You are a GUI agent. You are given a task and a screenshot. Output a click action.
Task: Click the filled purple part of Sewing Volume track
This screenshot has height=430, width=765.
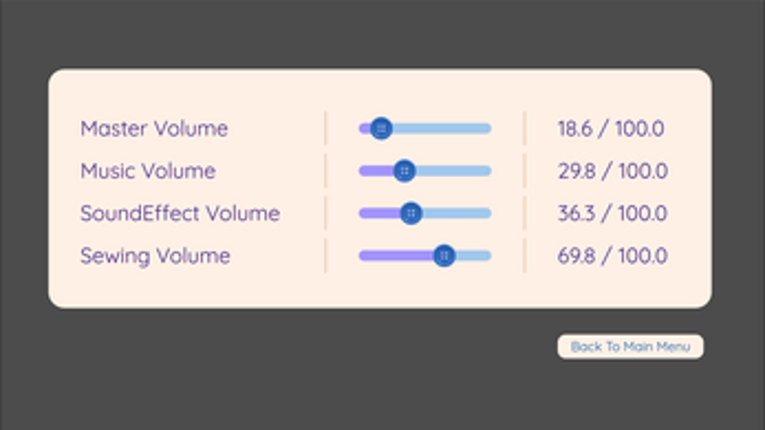click(395, 256)
